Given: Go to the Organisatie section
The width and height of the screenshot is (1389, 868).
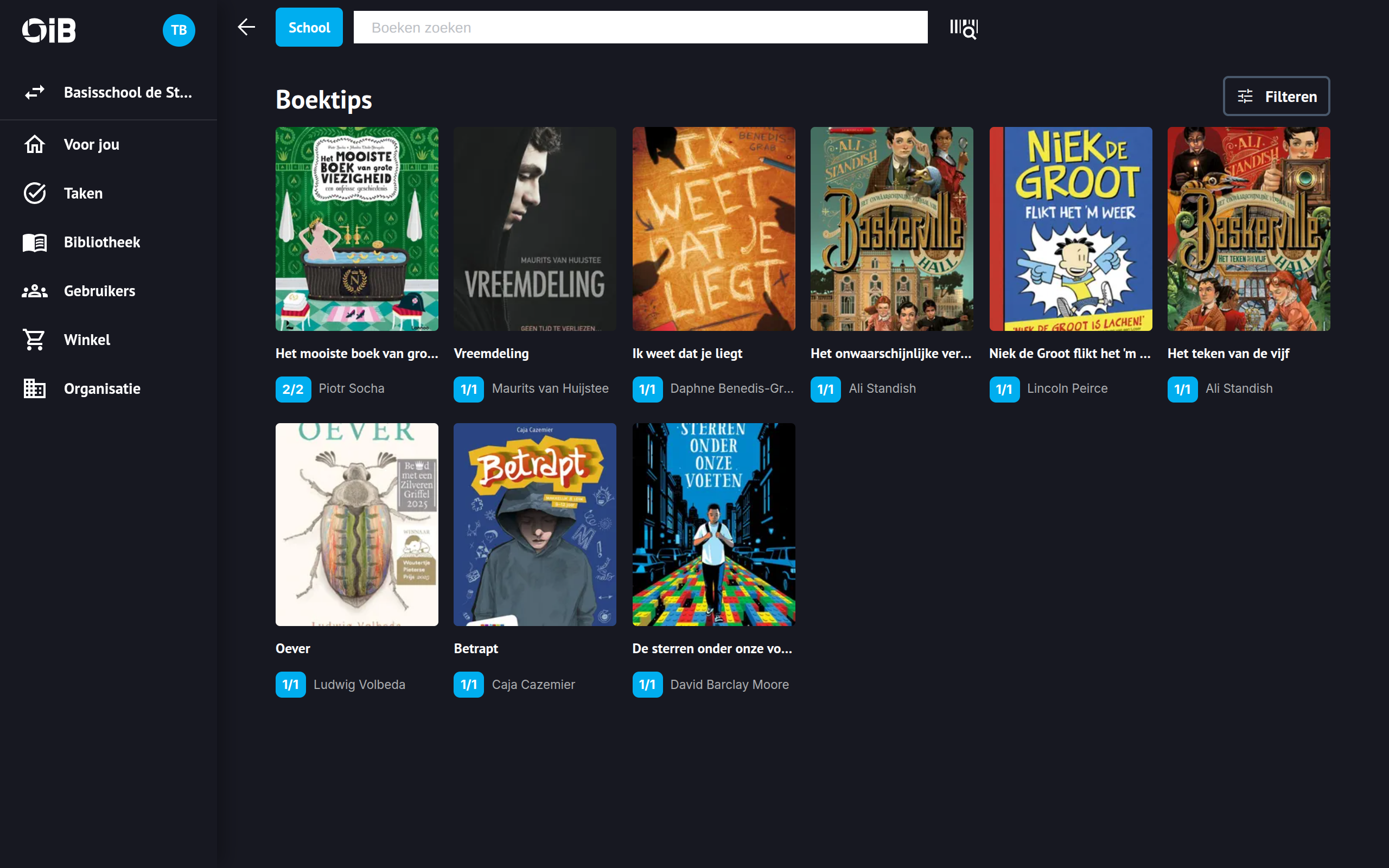Looking at the screenshot, I should [101, 388].
